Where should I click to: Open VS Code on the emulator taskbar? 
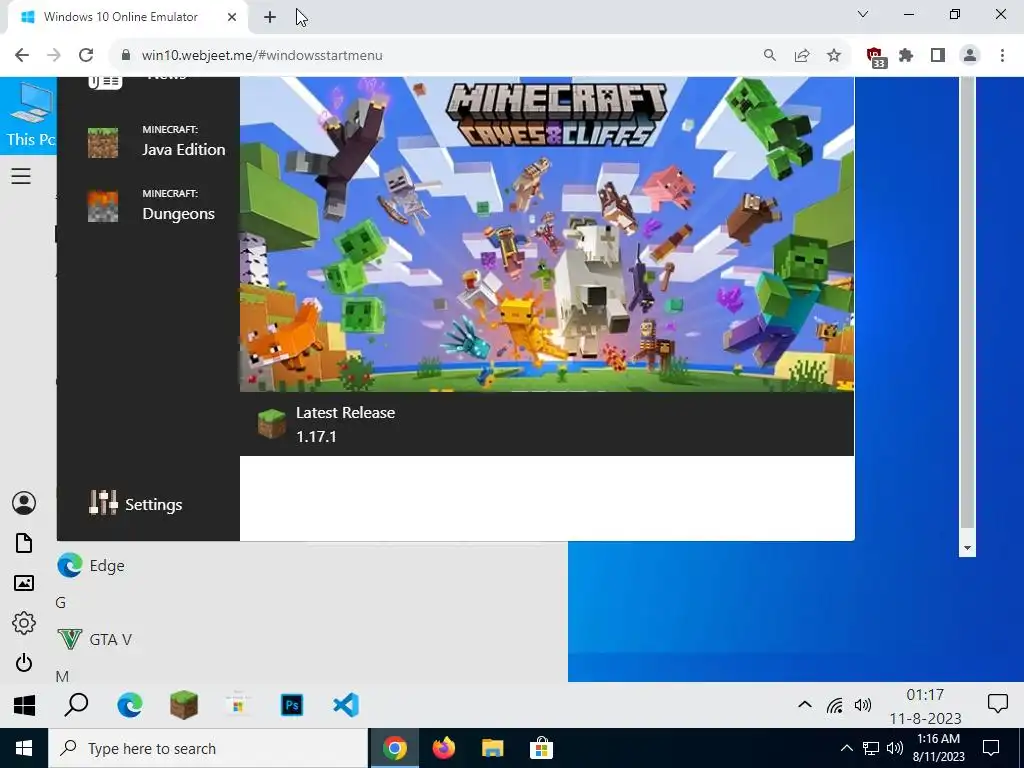click(x=346, y=705)
